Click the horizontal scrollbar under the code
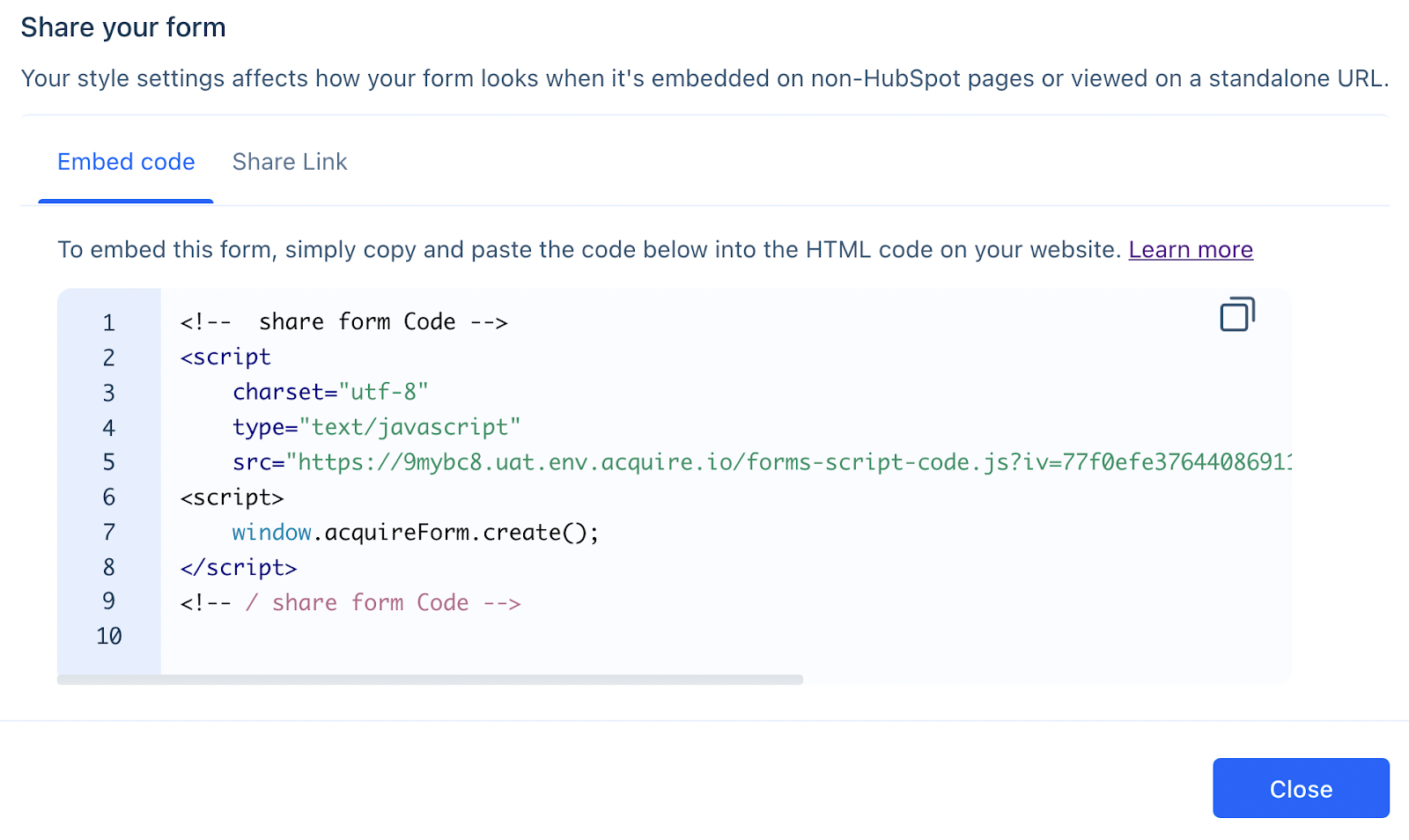Viewport: 1409px width, 840px height. 430,680
